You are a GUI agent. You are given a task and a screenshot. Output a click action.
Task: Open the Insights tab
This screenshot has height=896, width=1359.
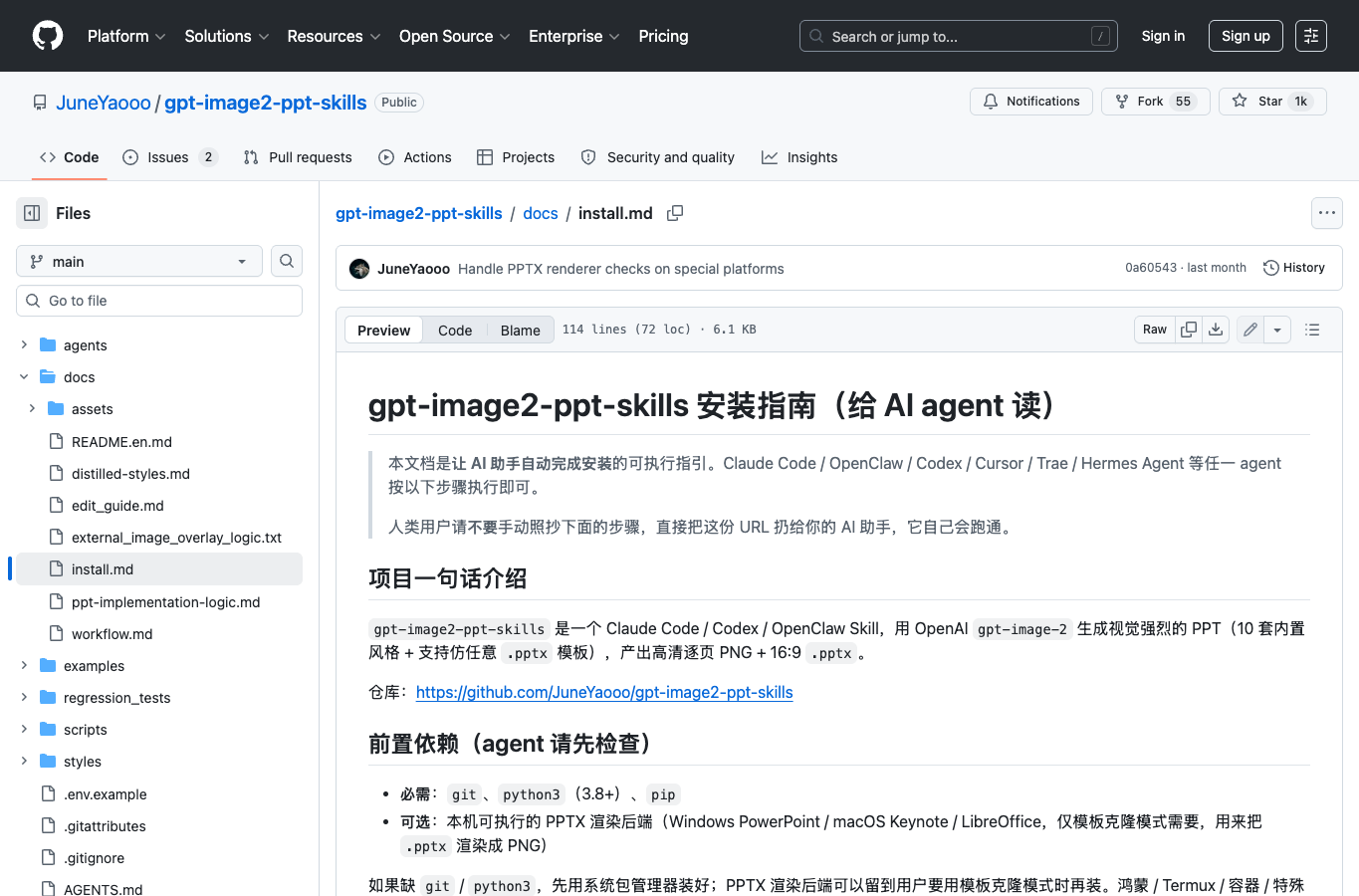(x=799, y=157)
